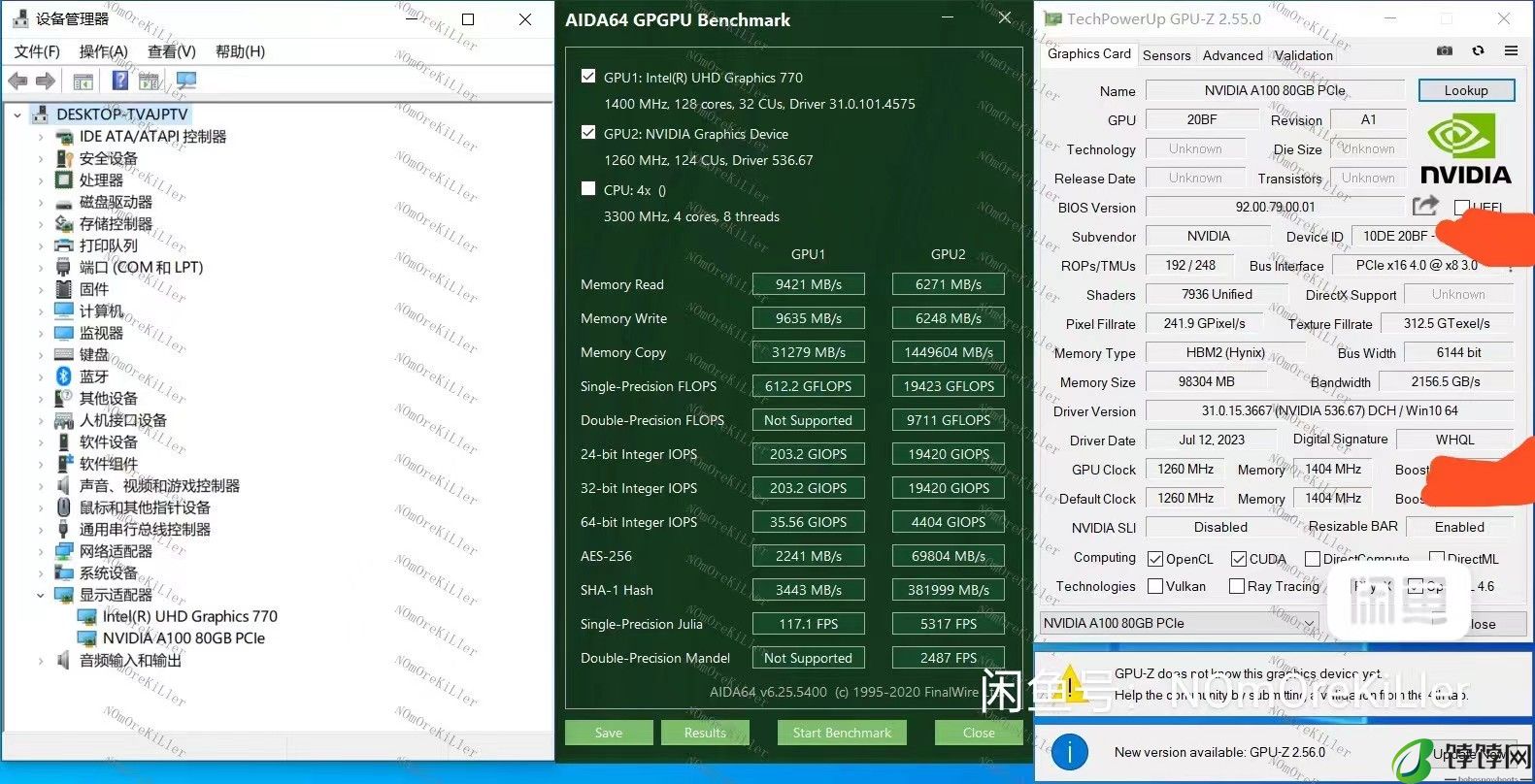
Task: Toggle the DirectML checkbox in GPU-Z
Action: 1437,559
